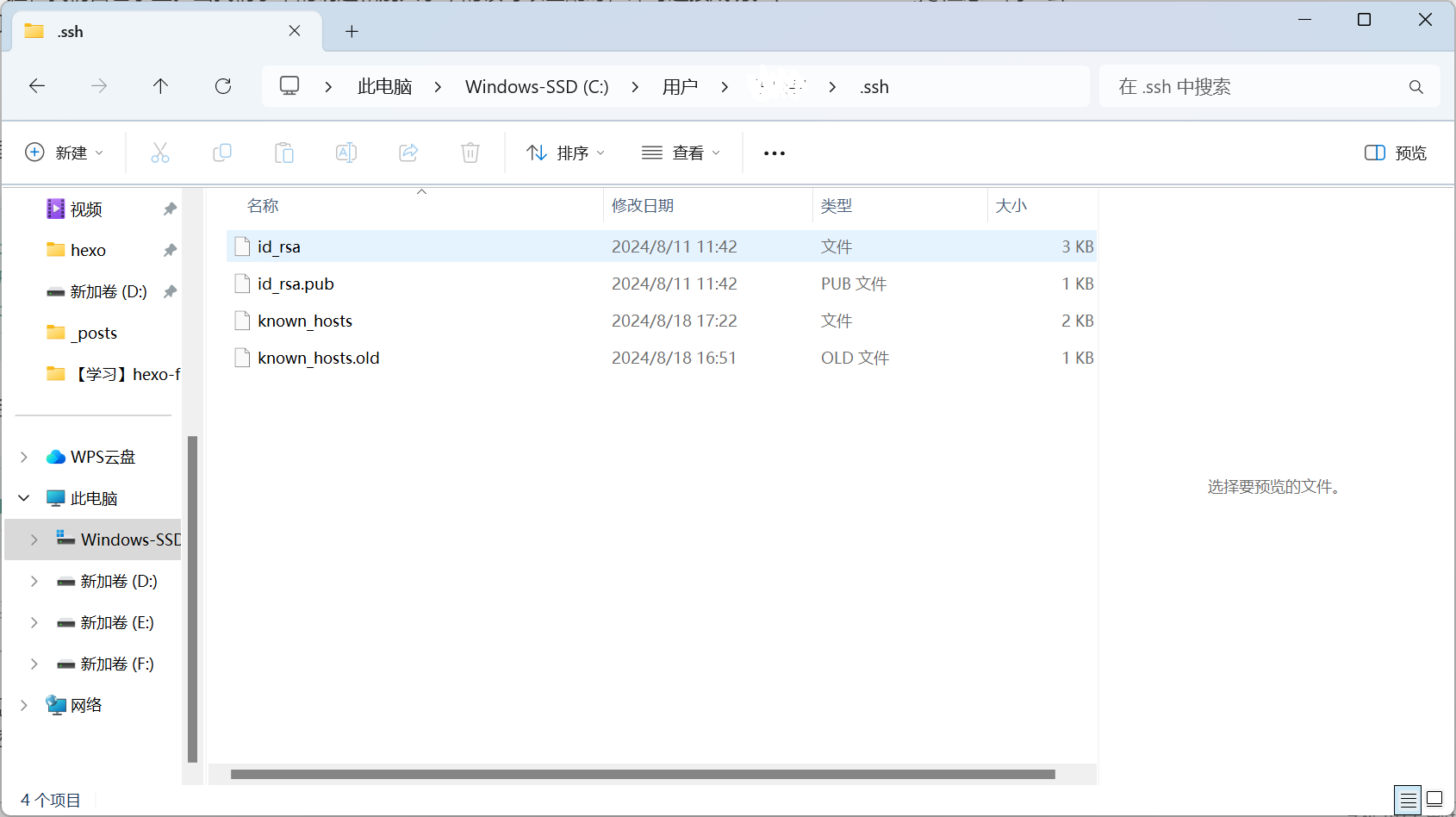Select id_rsa.pub file name
1456x817 pixels.
point(296,284)
